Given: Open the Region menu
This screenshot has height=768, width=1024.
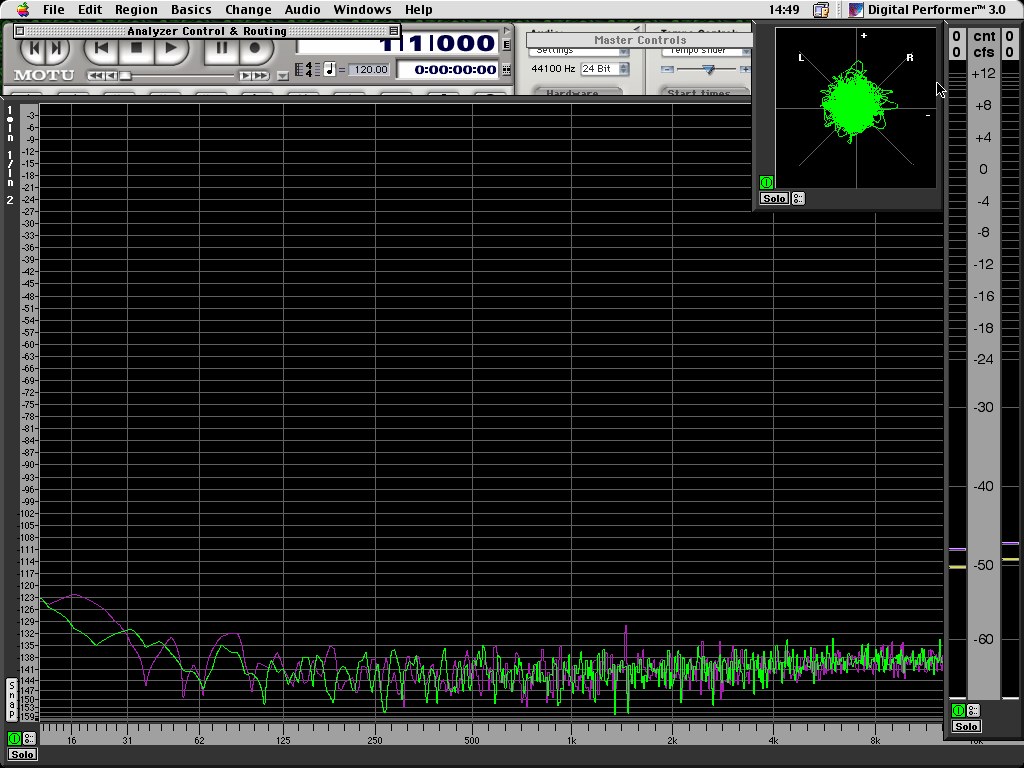Looking at the screenshot, I should click(x=136, y=10).
